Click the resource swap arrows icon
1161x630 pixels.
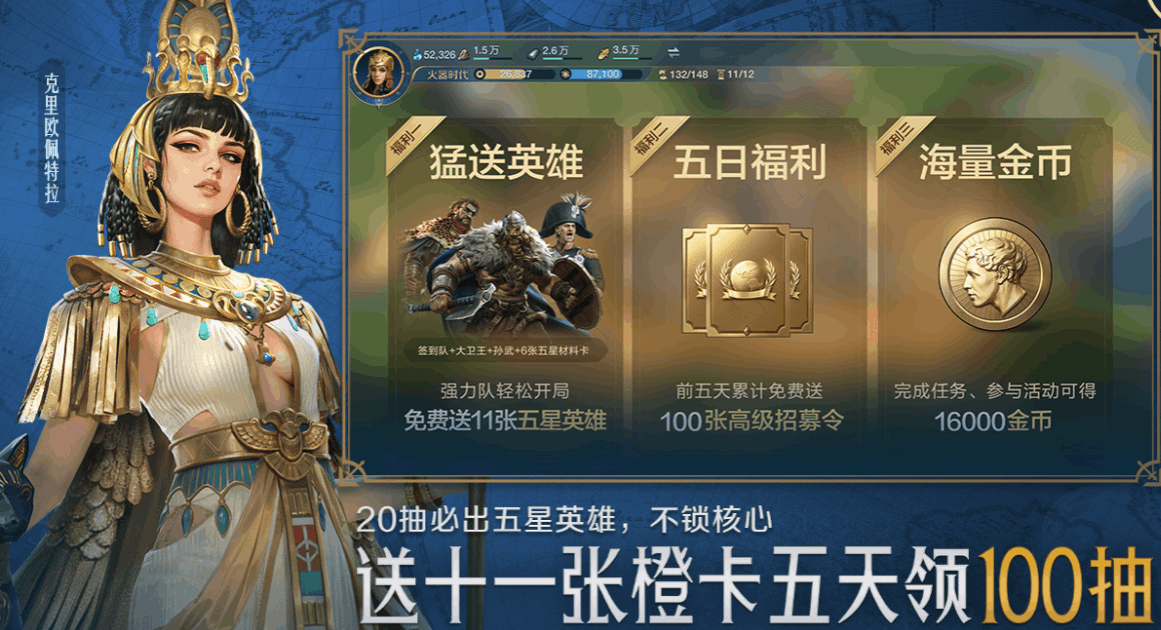(673, 53)
